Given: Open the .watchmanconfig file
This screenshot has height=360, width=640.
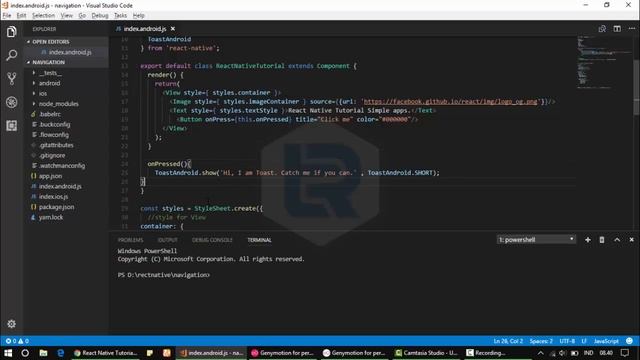Looking at the screenshot, I should coord(62,166).
